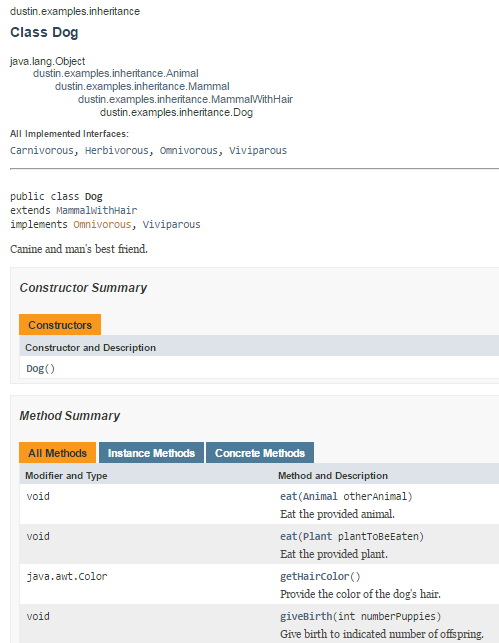Switch to the Instance Methods tab

(x=151, y=453)
